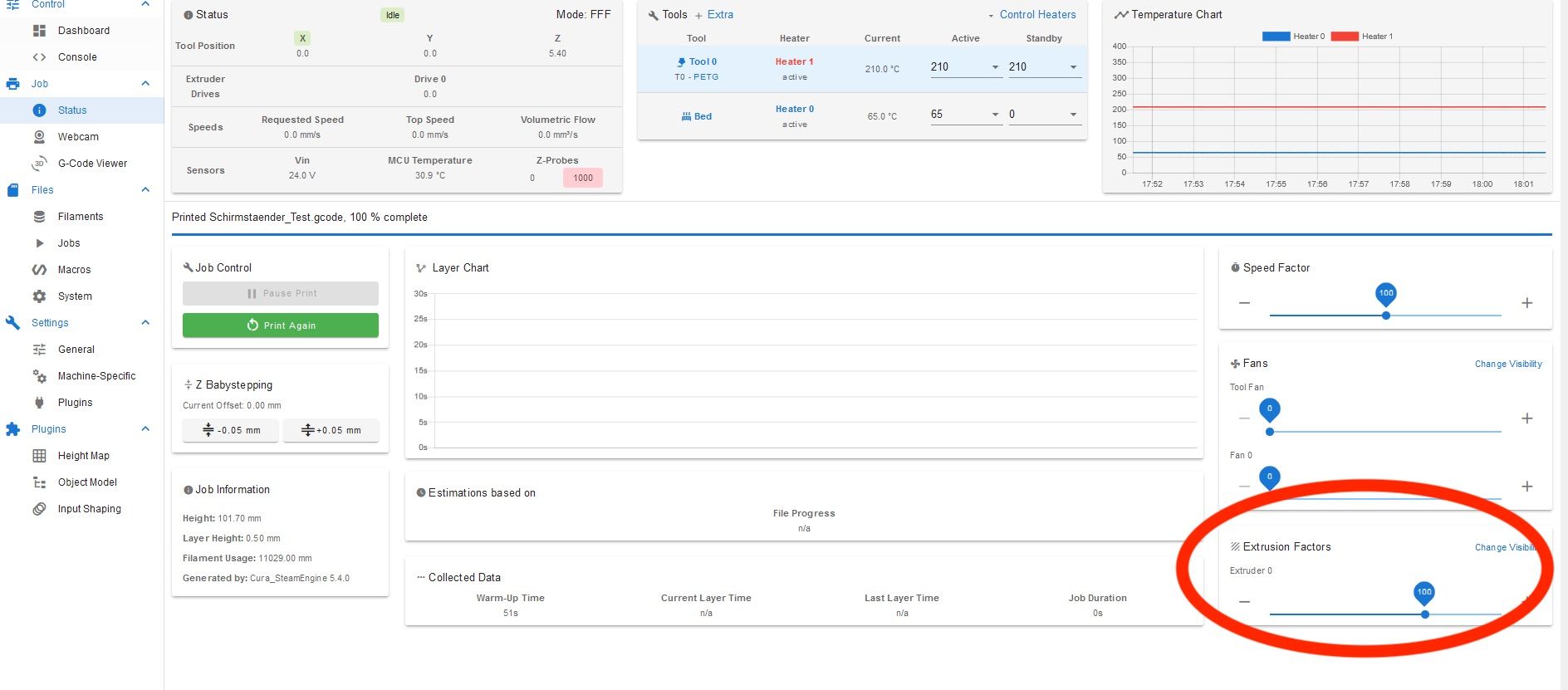Open the Height Map plugin
The height and width of the screenshot is (690, 1568).
click(x=83, y=456)
